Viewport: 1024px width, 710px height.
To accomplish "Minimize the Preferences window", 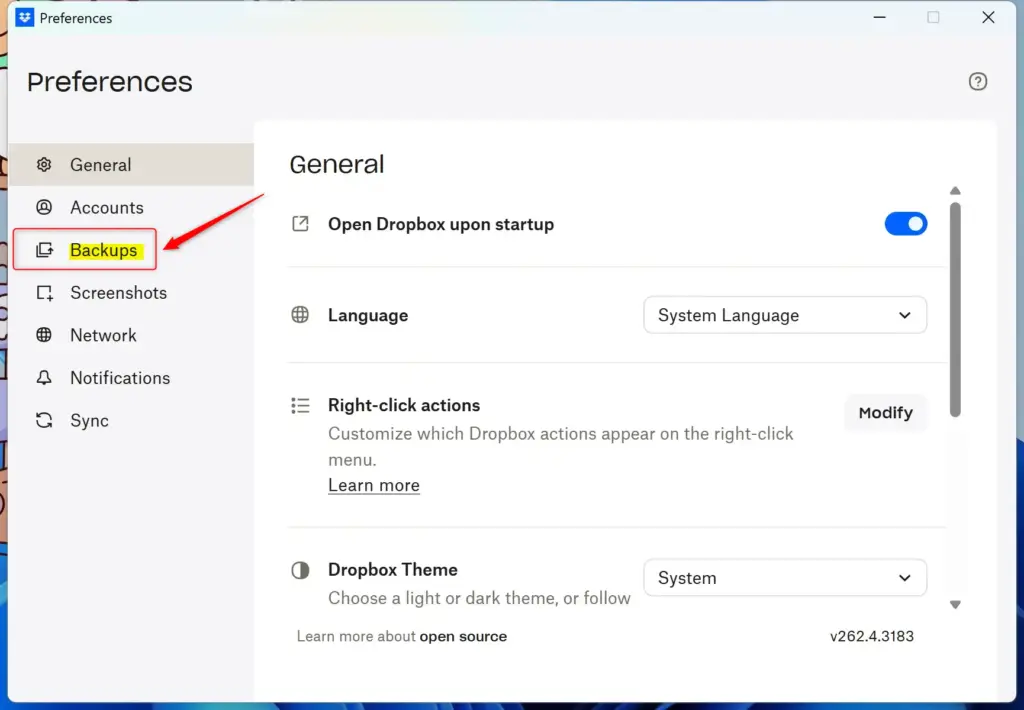I will (880, 18).
